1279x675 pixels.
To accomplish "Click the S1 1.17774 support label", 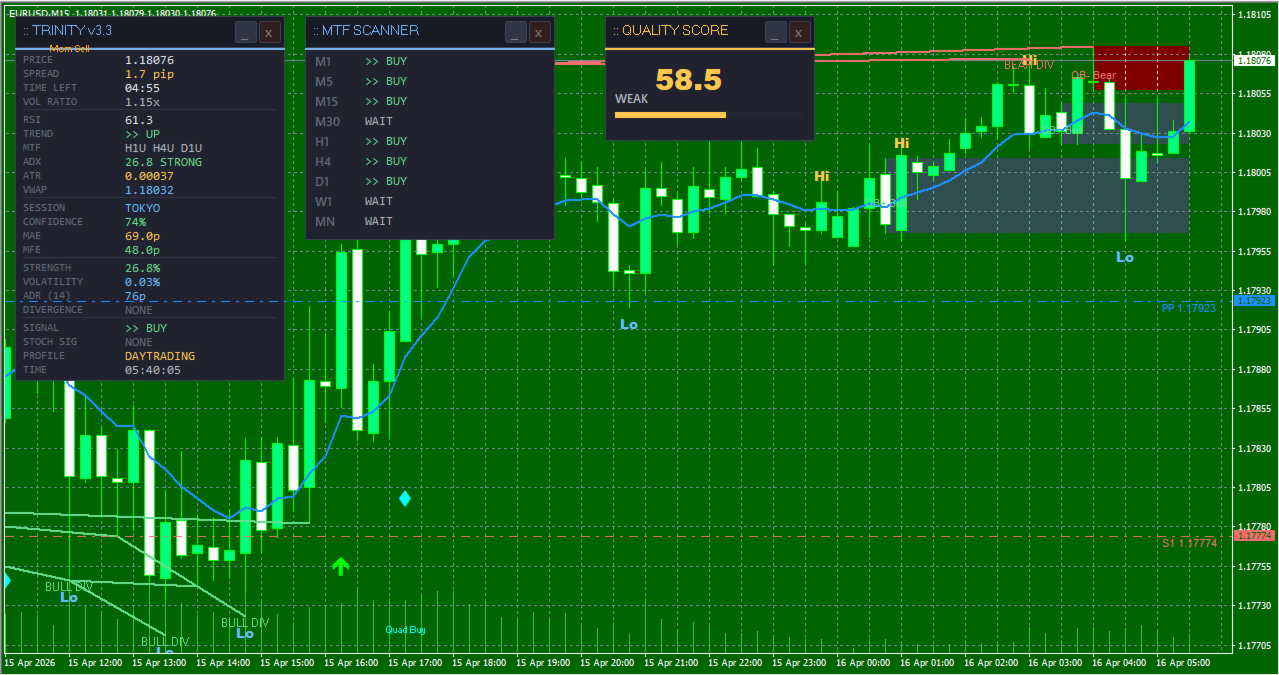I will pos(1189,543).
